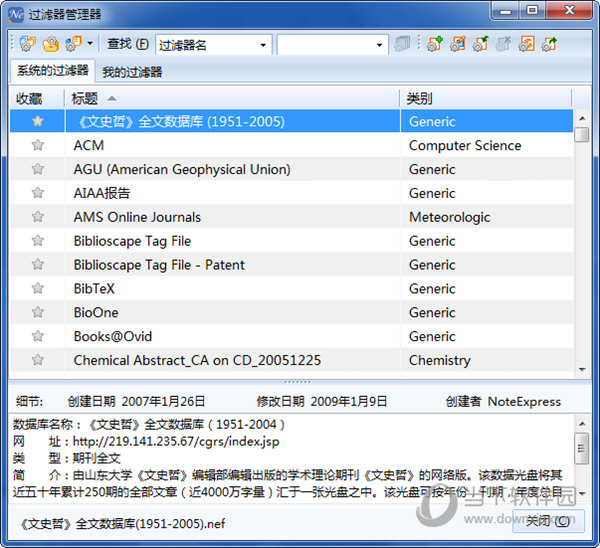The image size is (600, 548).
Task: Select the AIAA报告 filter
Action: (x=292, y=193)
